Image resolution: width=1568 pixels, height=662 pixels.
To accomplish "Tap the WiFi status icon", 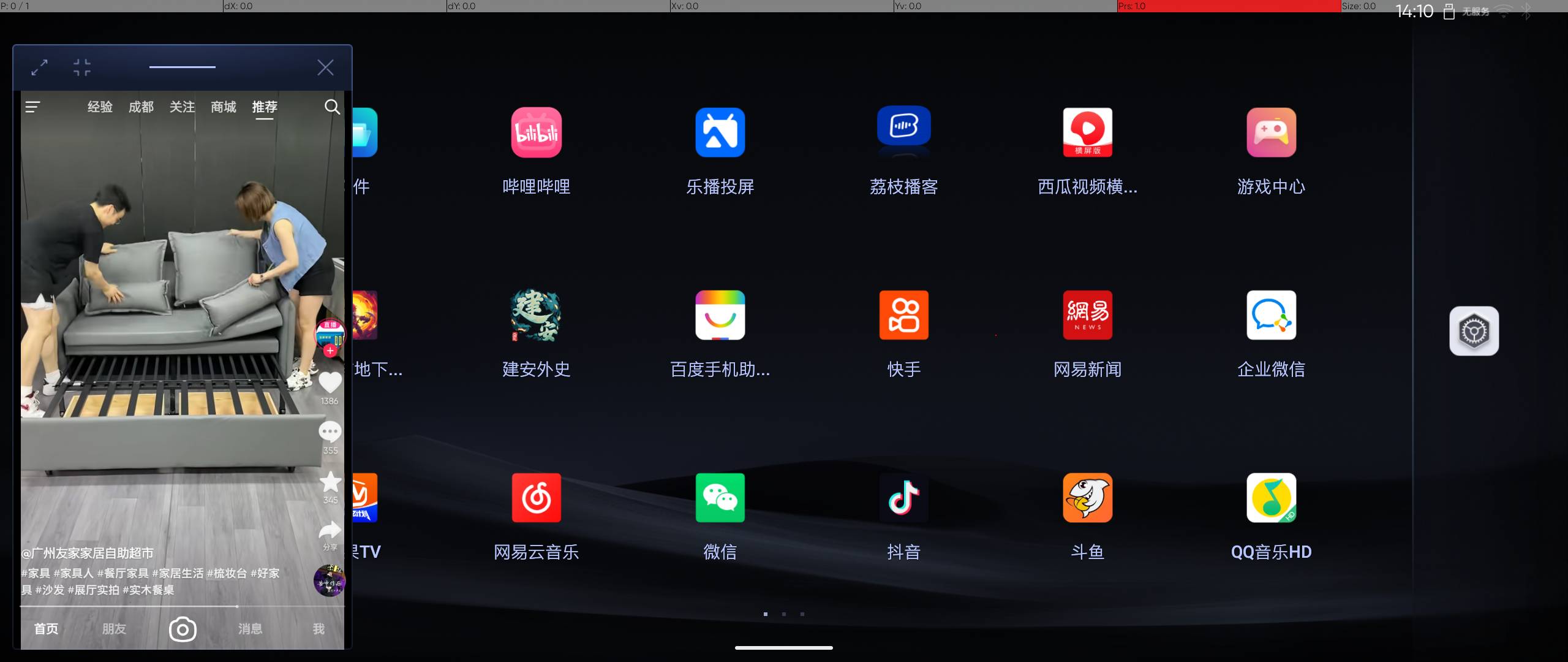I will point(1504,12).
